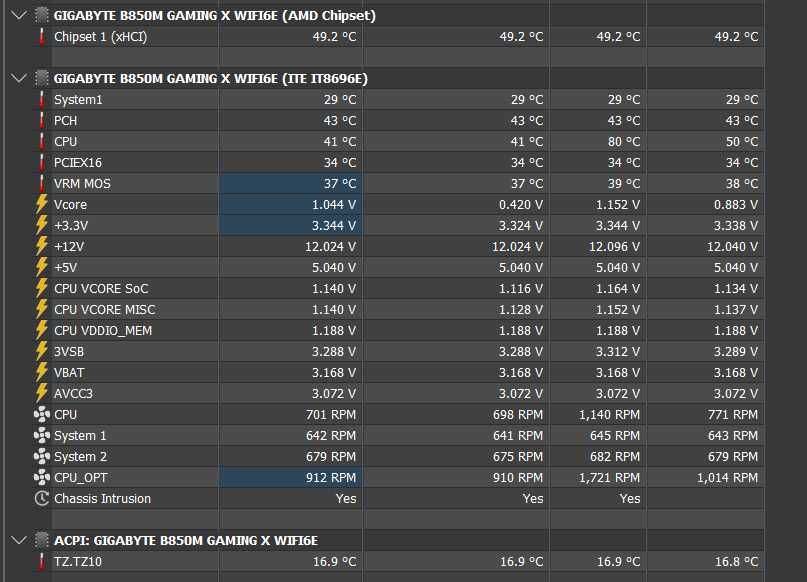This screenshot has width=807, height=582.
Task: Click the chip icon of the AMD Chipset group
Action: (42, 15)
